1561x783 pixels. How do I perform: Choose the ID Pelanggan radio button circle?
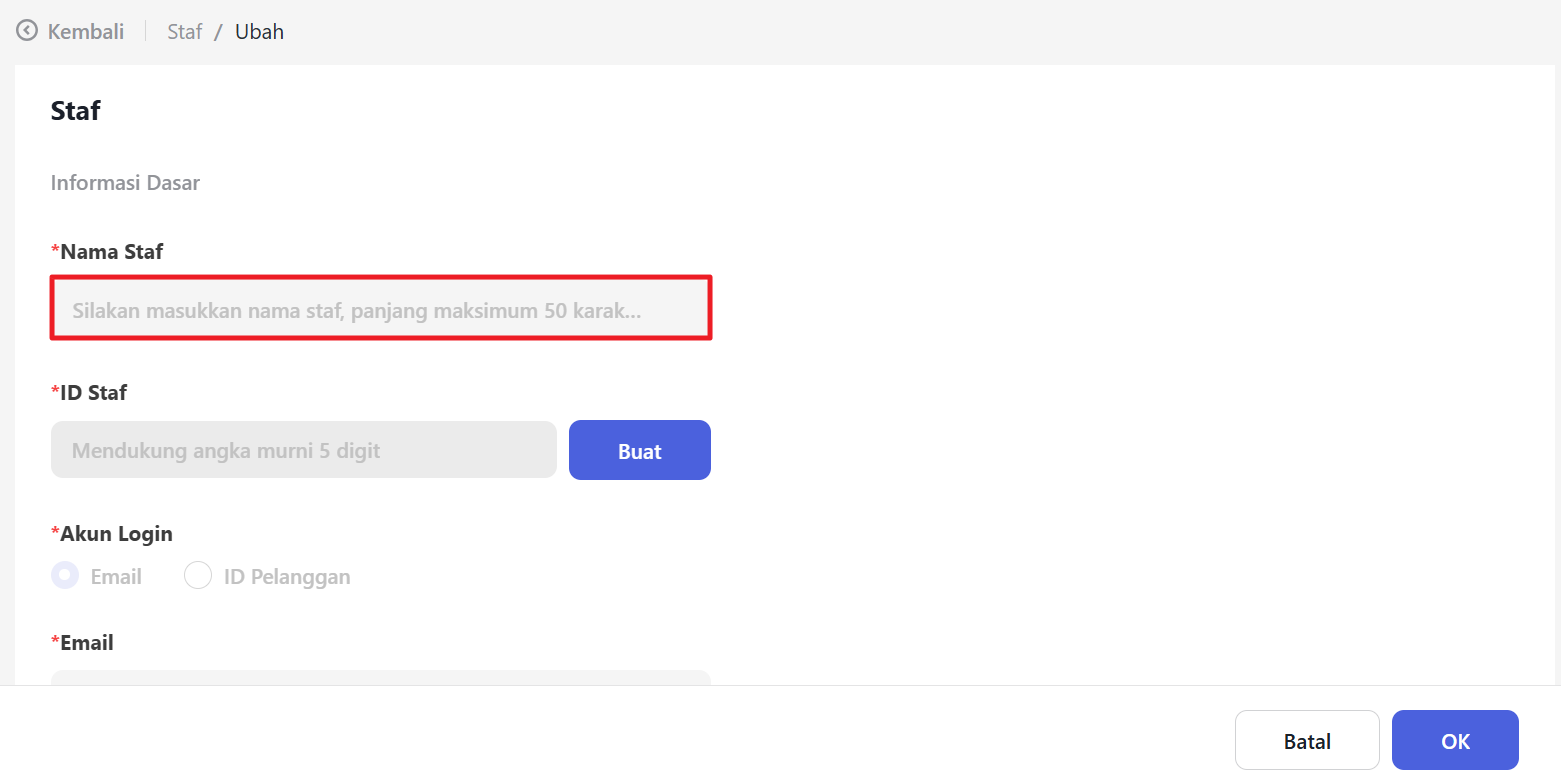tap(198, 576)
